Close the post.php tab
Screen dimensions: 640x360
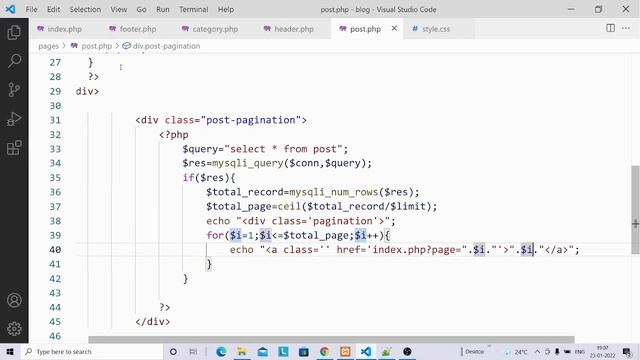pos(394,29)
